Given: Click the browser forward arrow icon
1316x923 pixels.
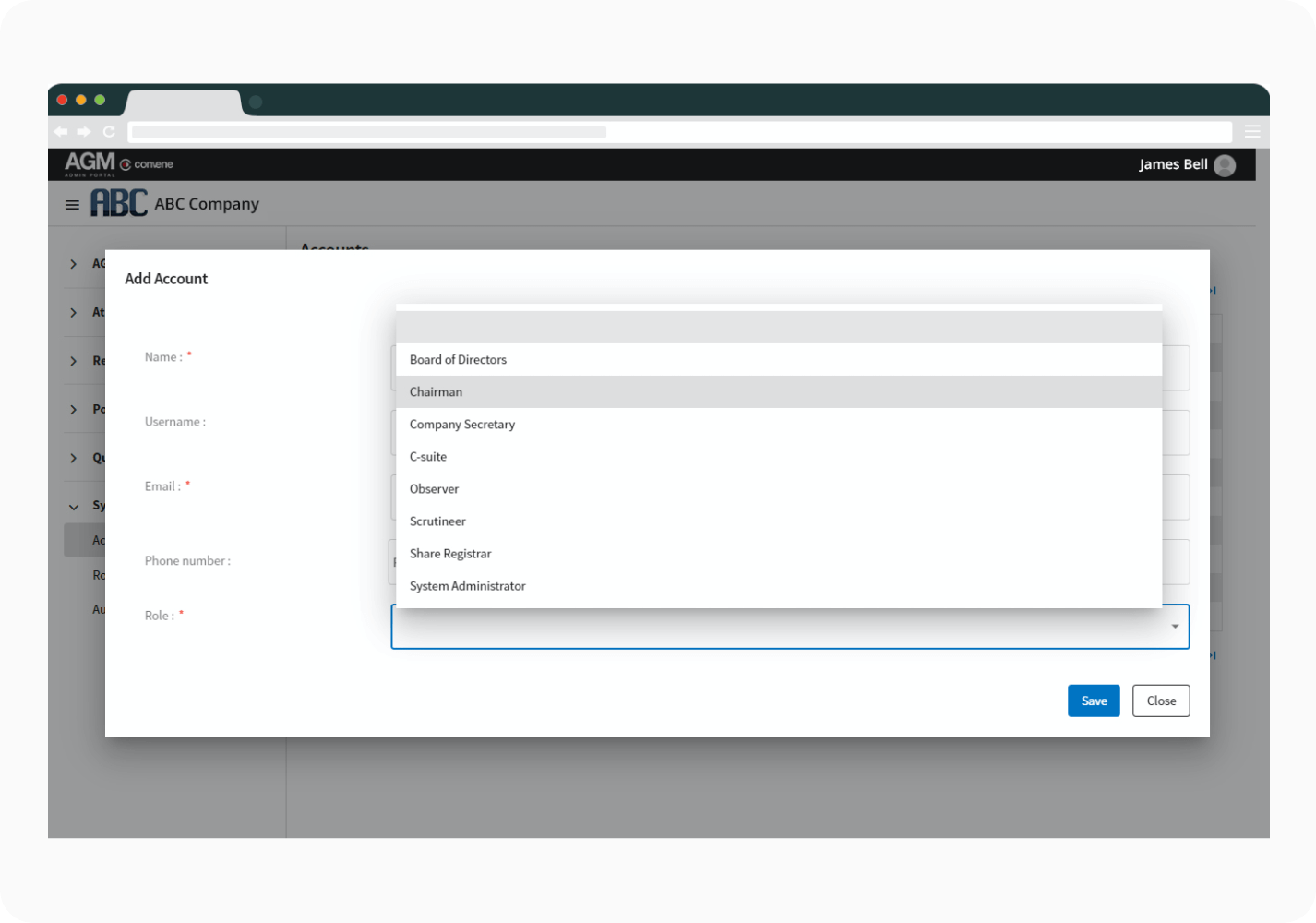Looking at the screenshot, I should pyautogui.click(x=84, y=132).
